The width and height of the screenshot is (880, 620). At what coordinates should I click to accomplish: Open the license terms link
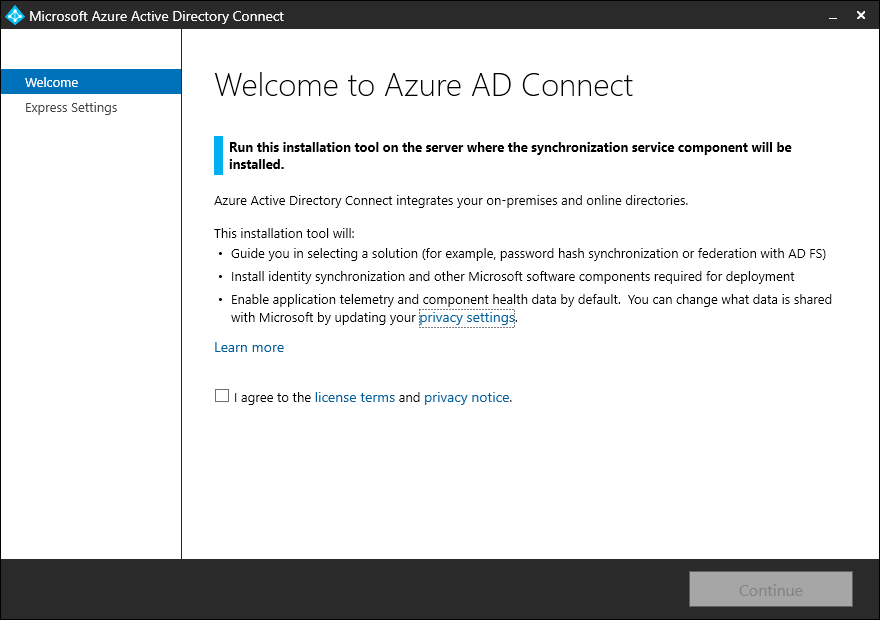point(354,397)
